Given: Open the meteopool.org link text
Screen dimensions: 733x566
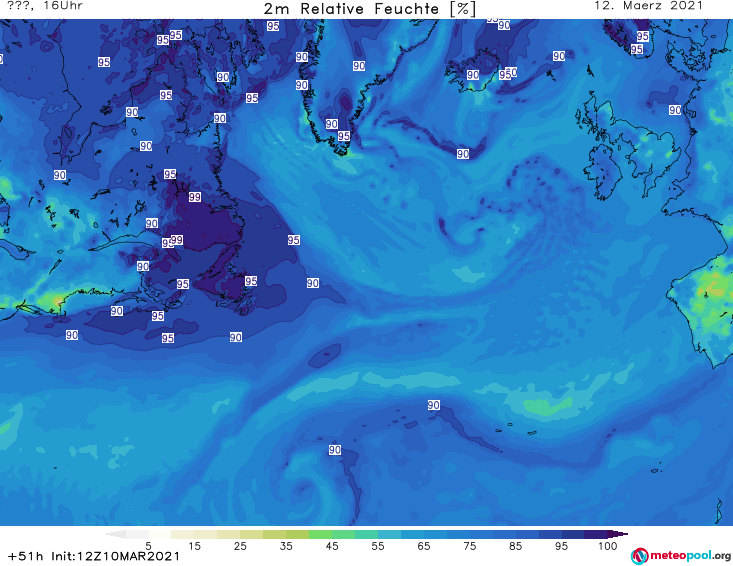Looking at the screenshot, I should pyautogui.click(x=690, y=556).
